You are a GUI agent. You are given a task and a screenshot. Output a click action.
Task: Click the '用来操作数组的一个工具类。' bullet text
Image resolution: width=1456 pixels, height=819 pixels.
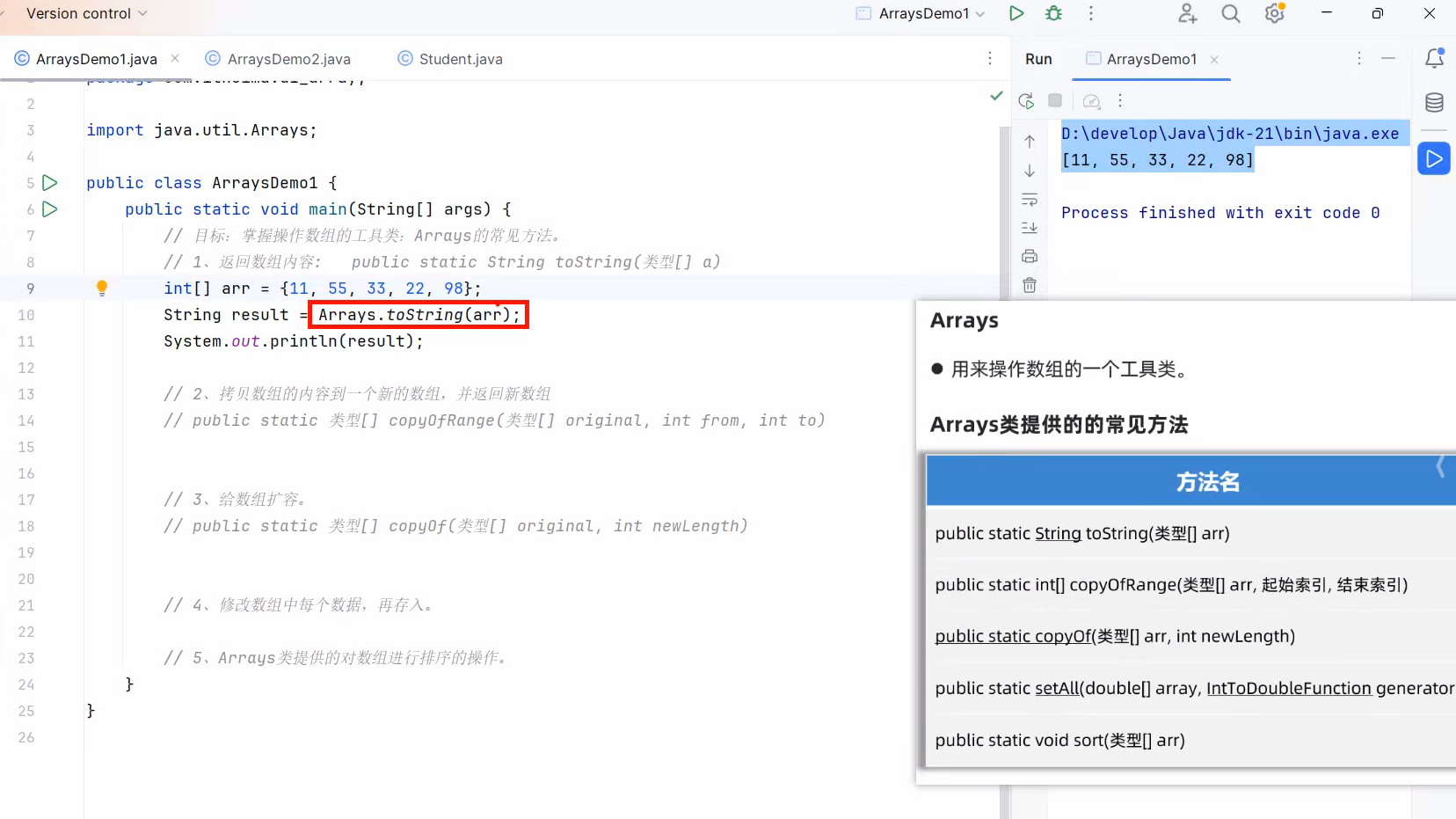1072,369
